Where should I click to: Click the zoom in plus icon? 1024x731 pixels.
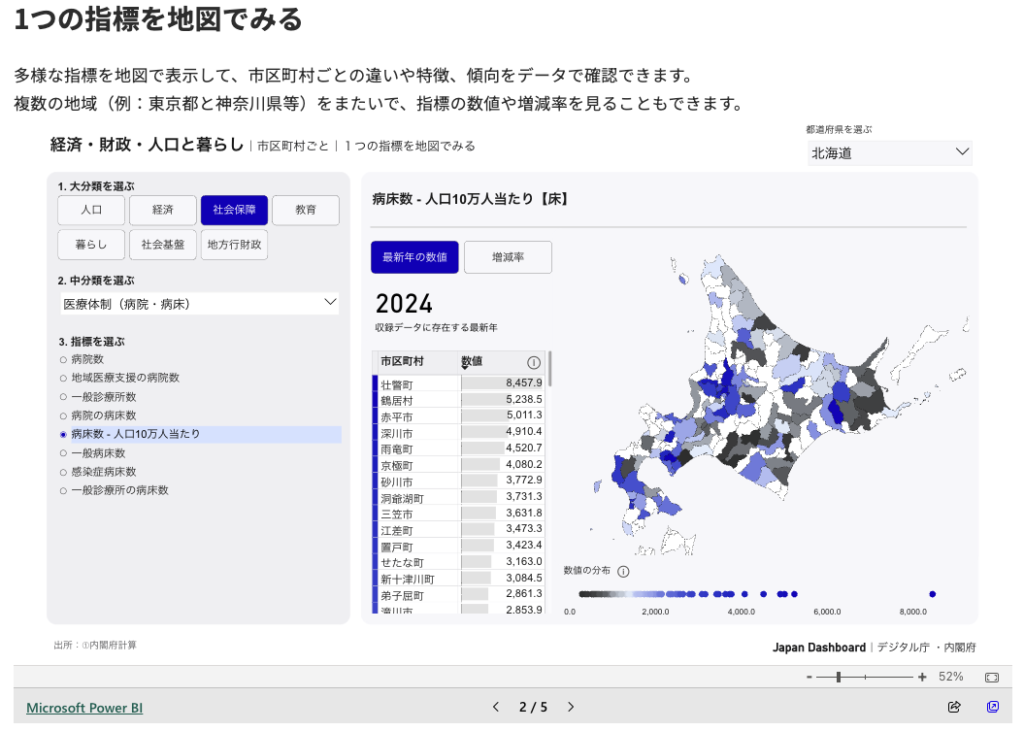(x=922, y=677)
